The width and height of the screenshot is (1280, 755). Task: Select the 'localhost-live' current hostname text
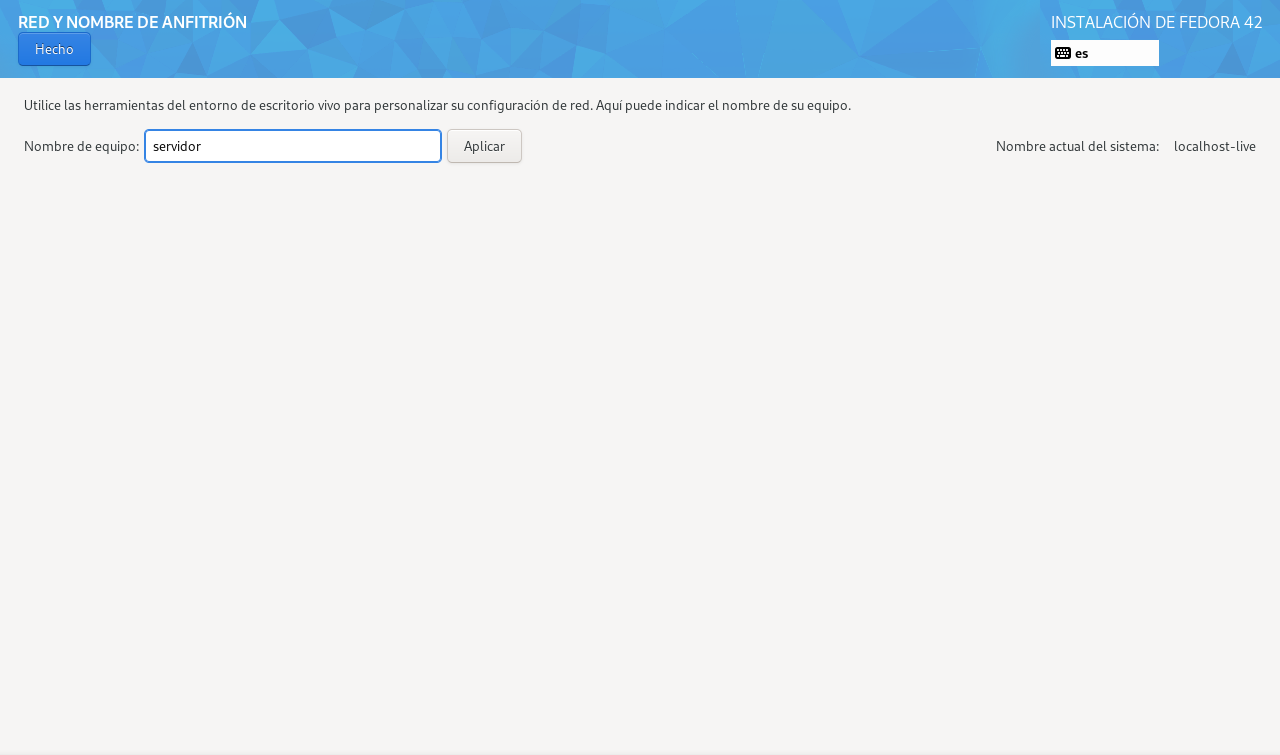click(x=1214, y=146)
